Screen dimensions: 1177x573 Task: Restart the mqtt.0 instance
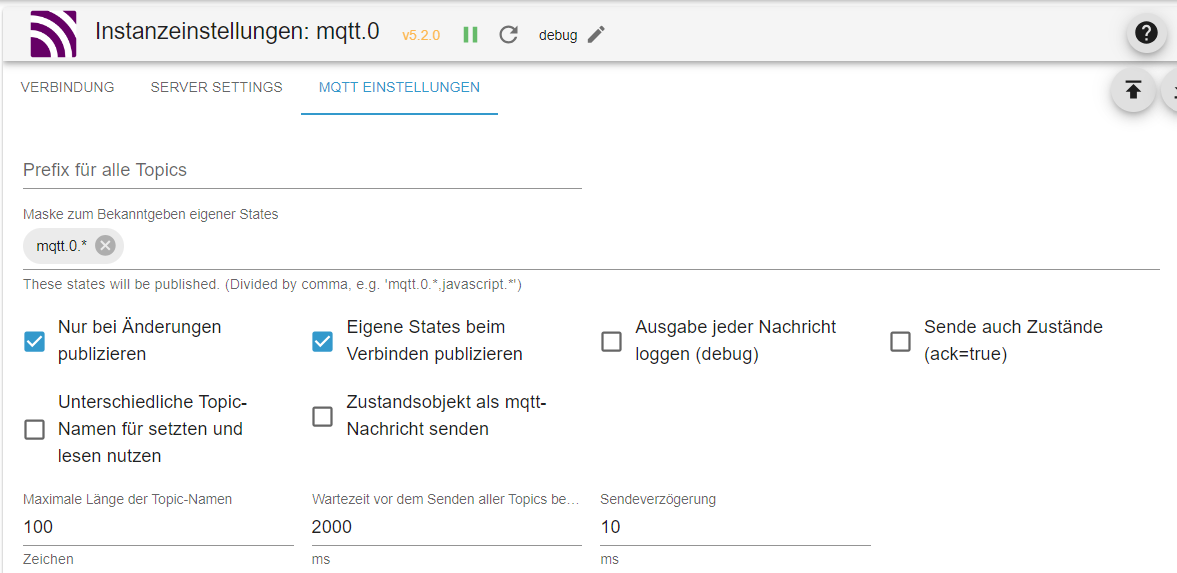tap(508, 34)
